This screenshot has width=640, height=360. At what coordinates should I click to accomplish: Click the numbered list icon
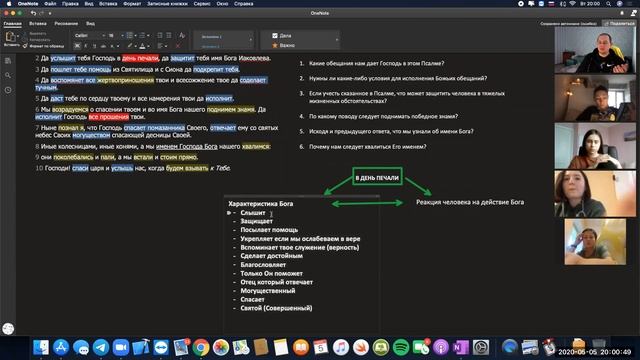(142, 36)
